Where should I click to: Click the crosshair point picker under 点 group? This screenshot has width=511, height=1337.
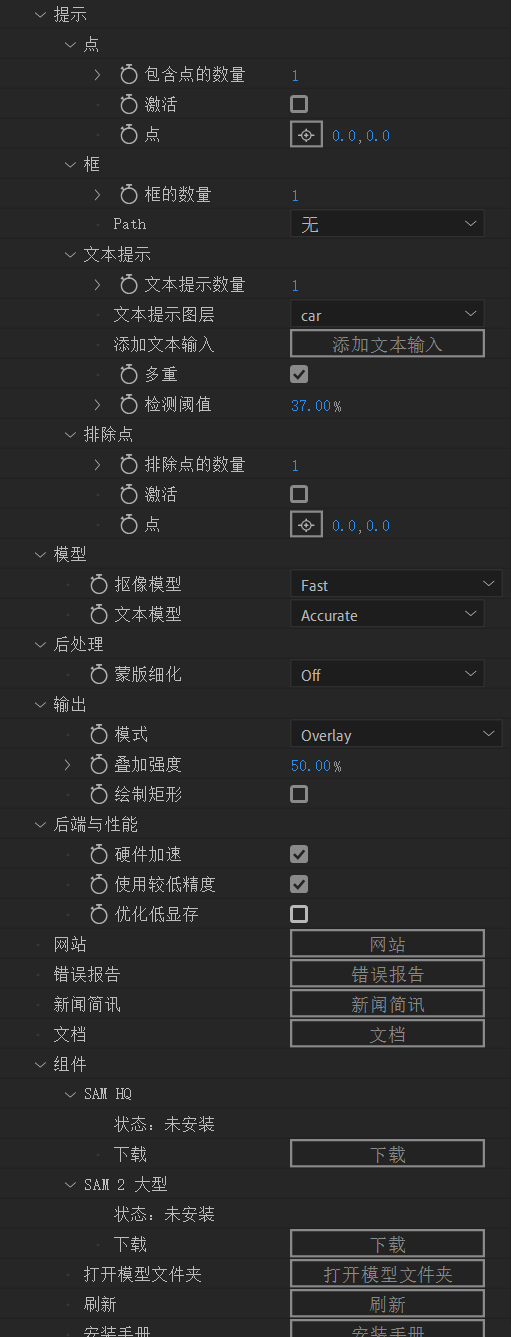pos(306,135)
